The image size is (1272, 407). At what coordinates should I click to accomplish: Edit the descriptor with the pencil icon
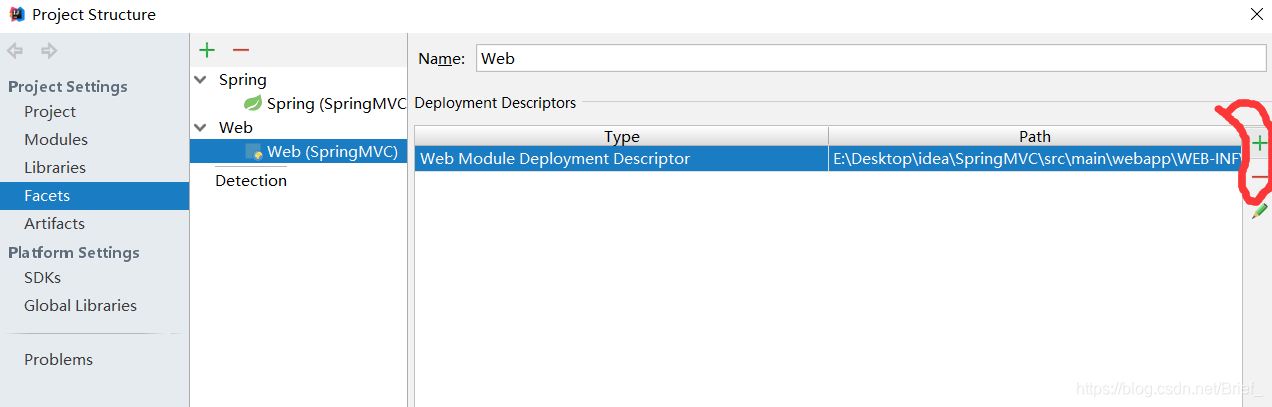coord(1259,212)
